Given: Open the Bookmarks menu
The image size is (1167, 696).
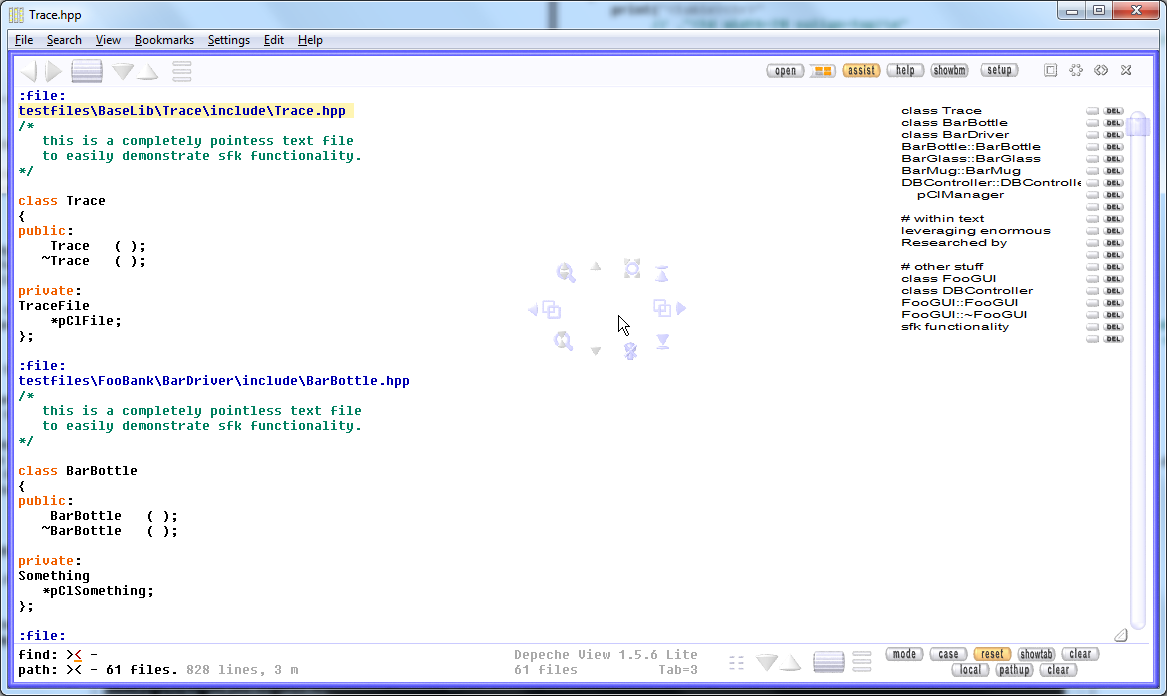Looking at the screenshot, I should [164, 40].
